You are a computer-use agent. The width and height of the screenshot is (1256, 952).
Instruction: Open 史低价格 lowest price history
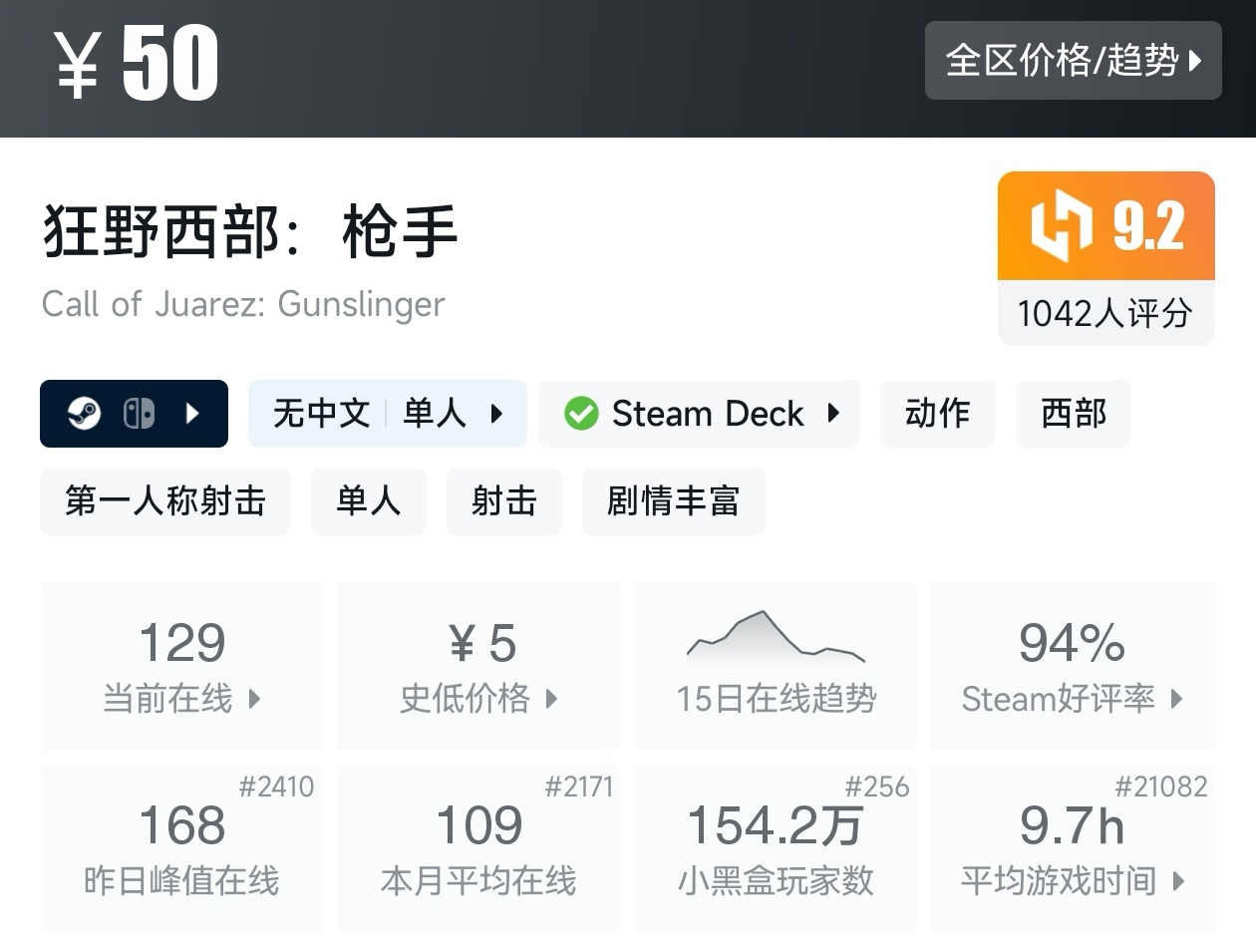[x=478, y=667]
